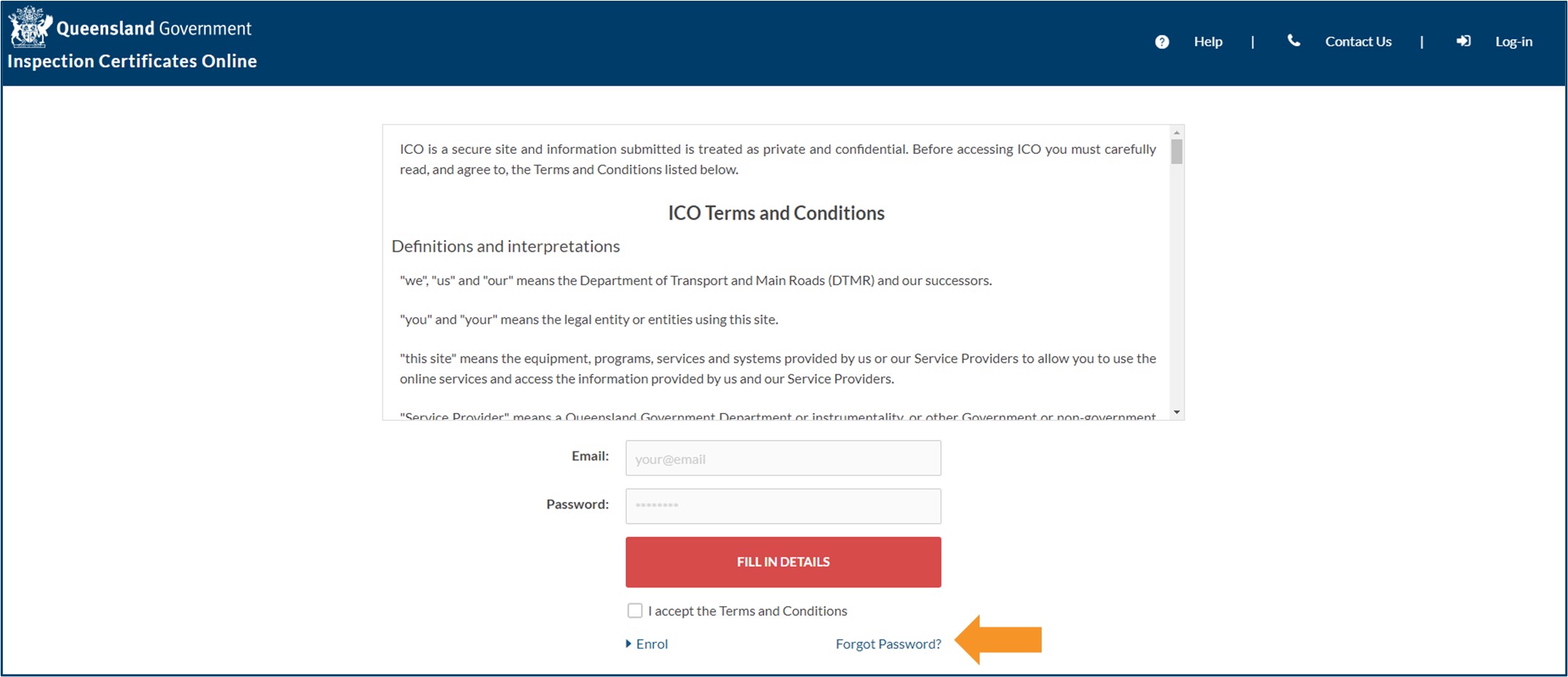Click the terms box scrollbar thumb

(x=1177, y=152)
